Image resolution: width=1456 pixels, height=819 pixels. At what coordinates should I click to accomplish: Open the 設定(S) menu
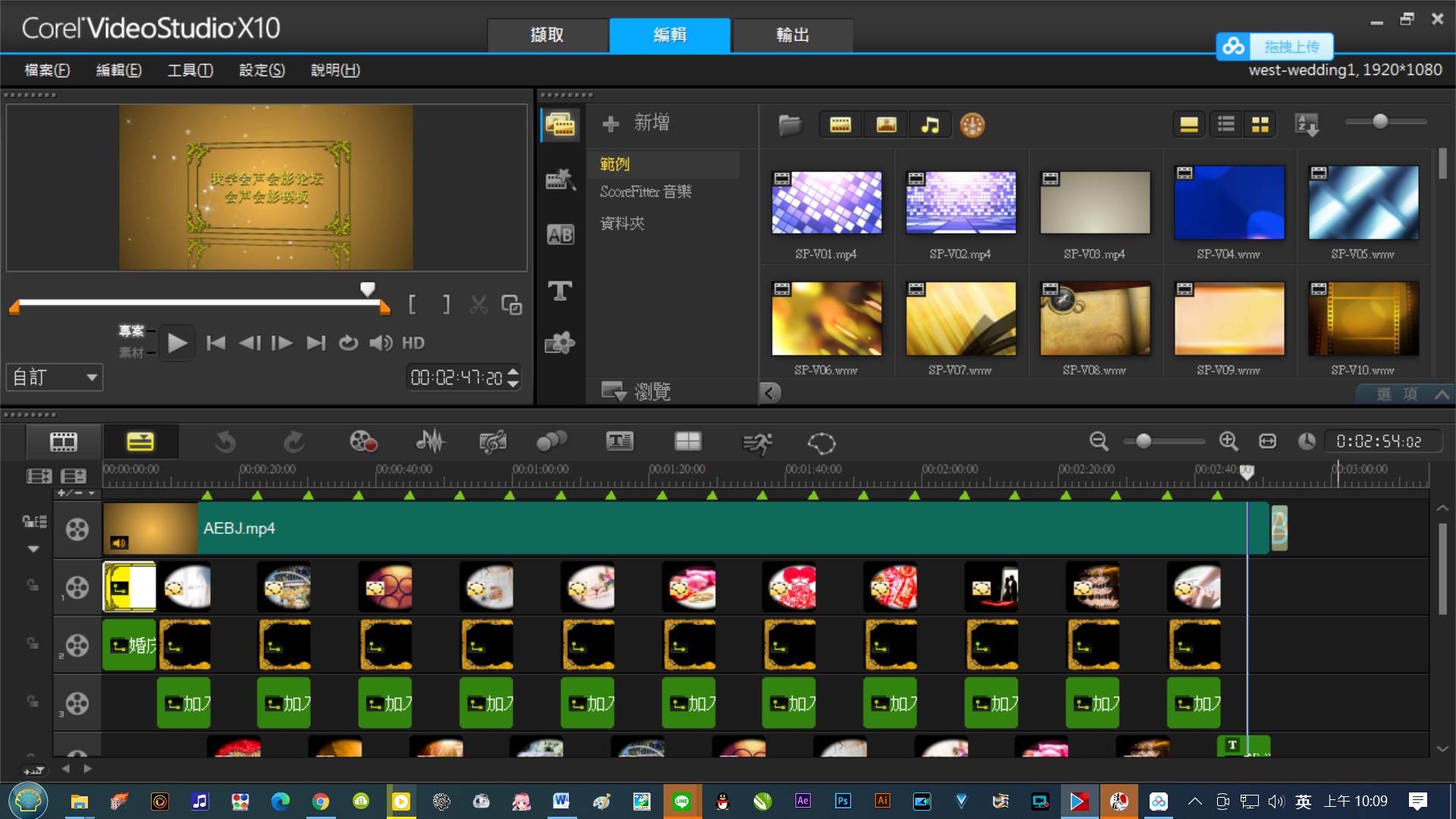[x=262, y=70]
